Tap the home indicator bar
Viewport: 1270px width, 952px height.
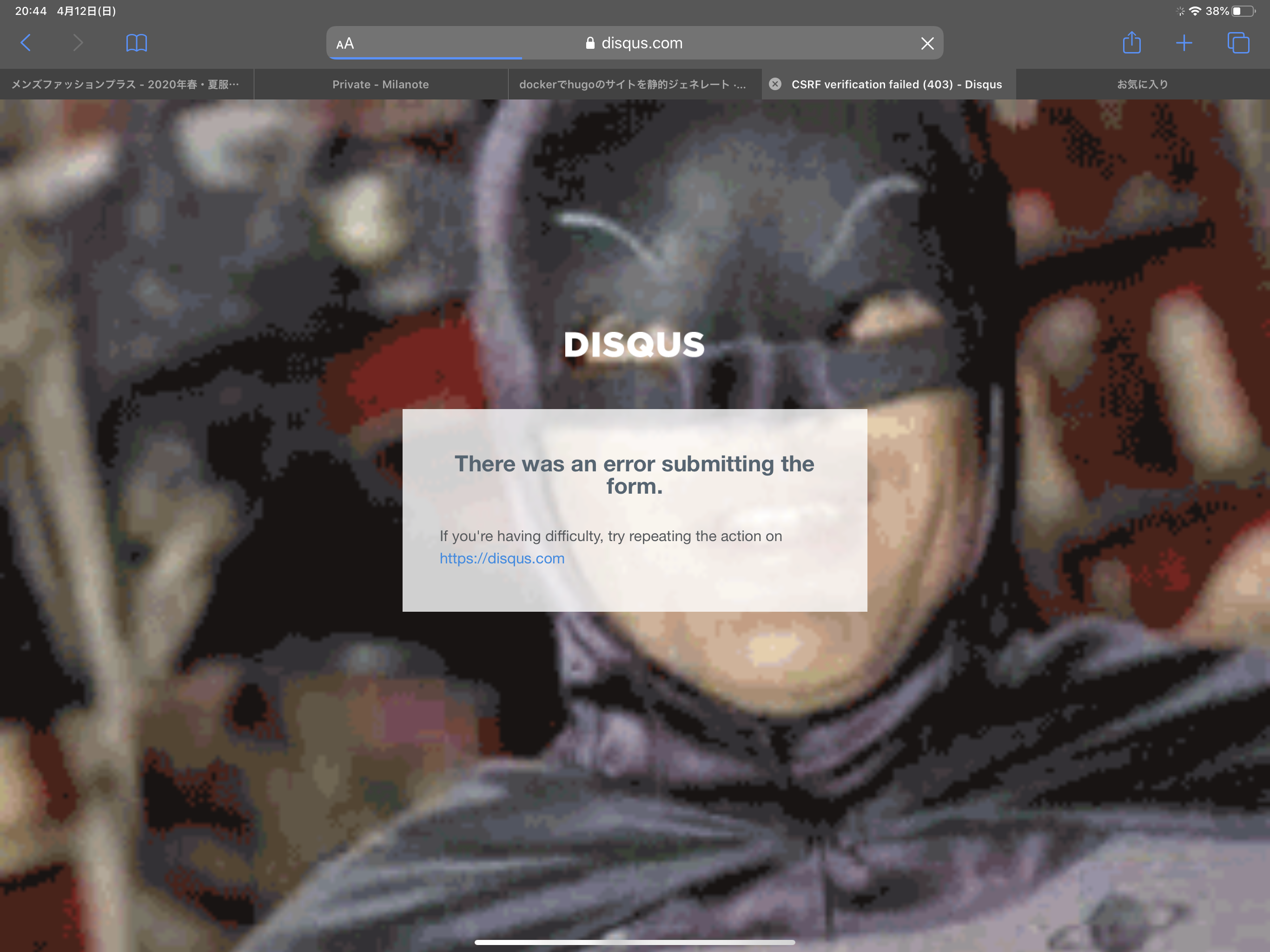pos(635,942)
